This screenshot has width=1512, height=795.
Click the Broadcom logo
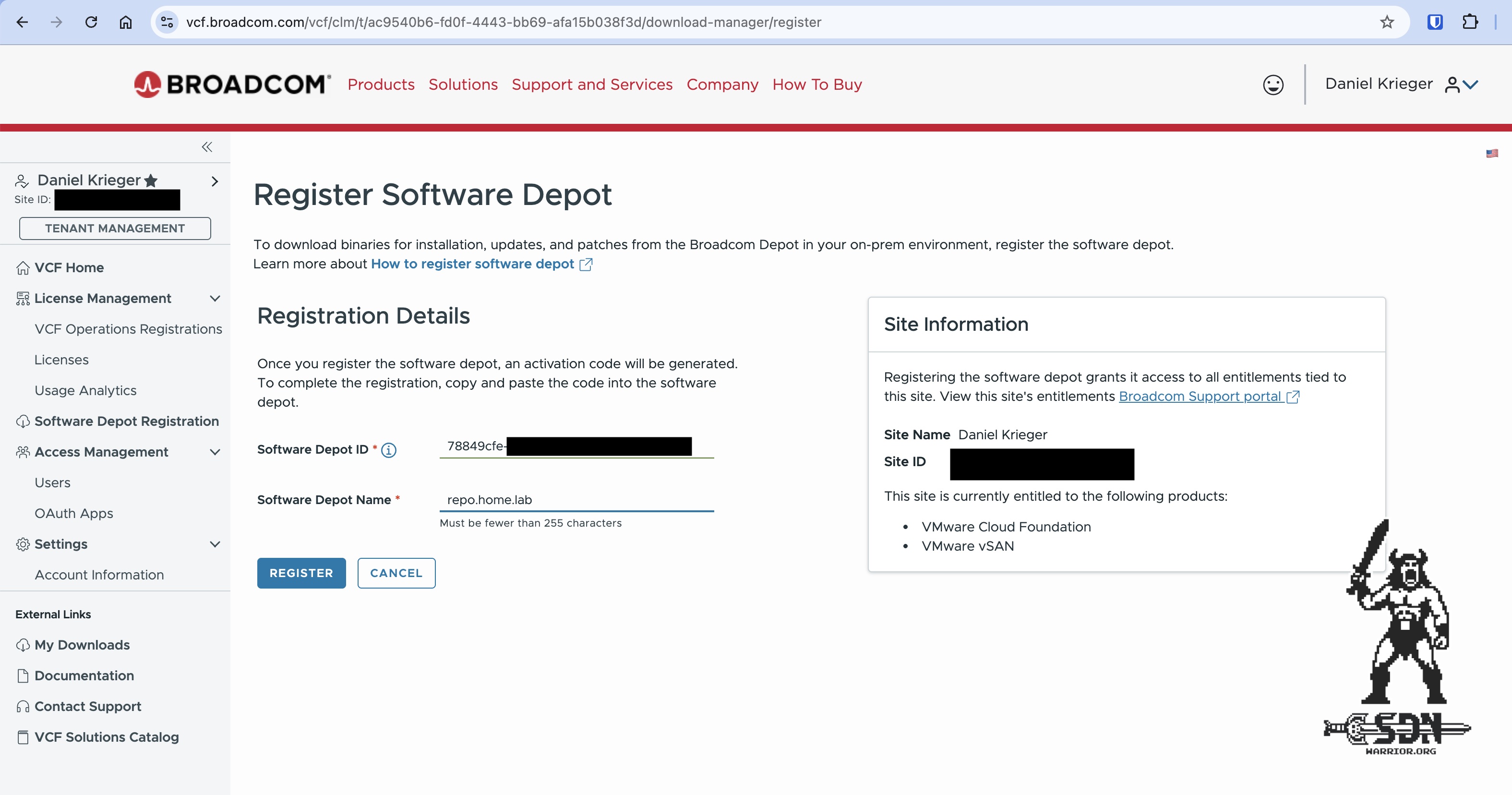click(x=232, y=84)
